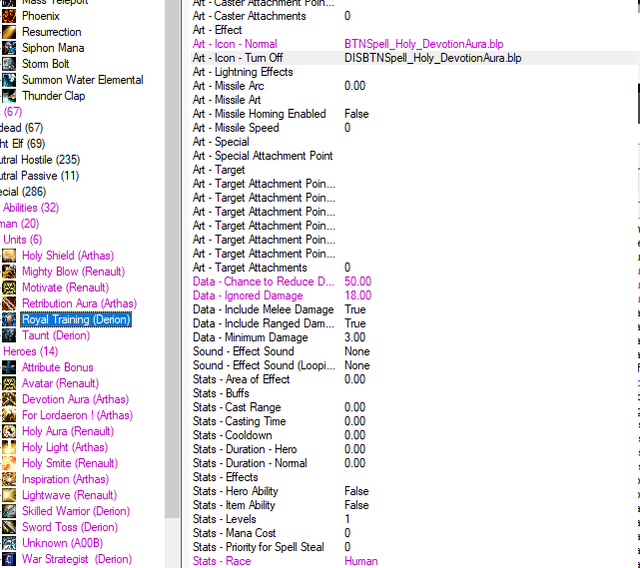Click the Human race value
The image size is (640, 568).
[361, 561]
